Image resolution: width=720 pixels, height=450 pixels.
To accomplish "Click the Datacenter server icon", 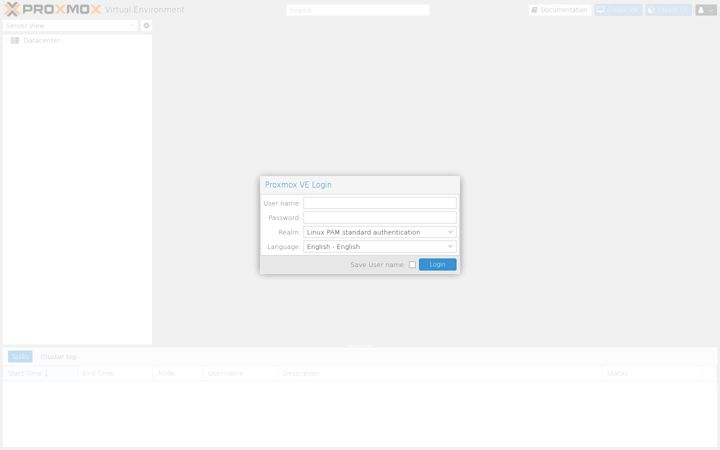I will [x=15, y=40].
